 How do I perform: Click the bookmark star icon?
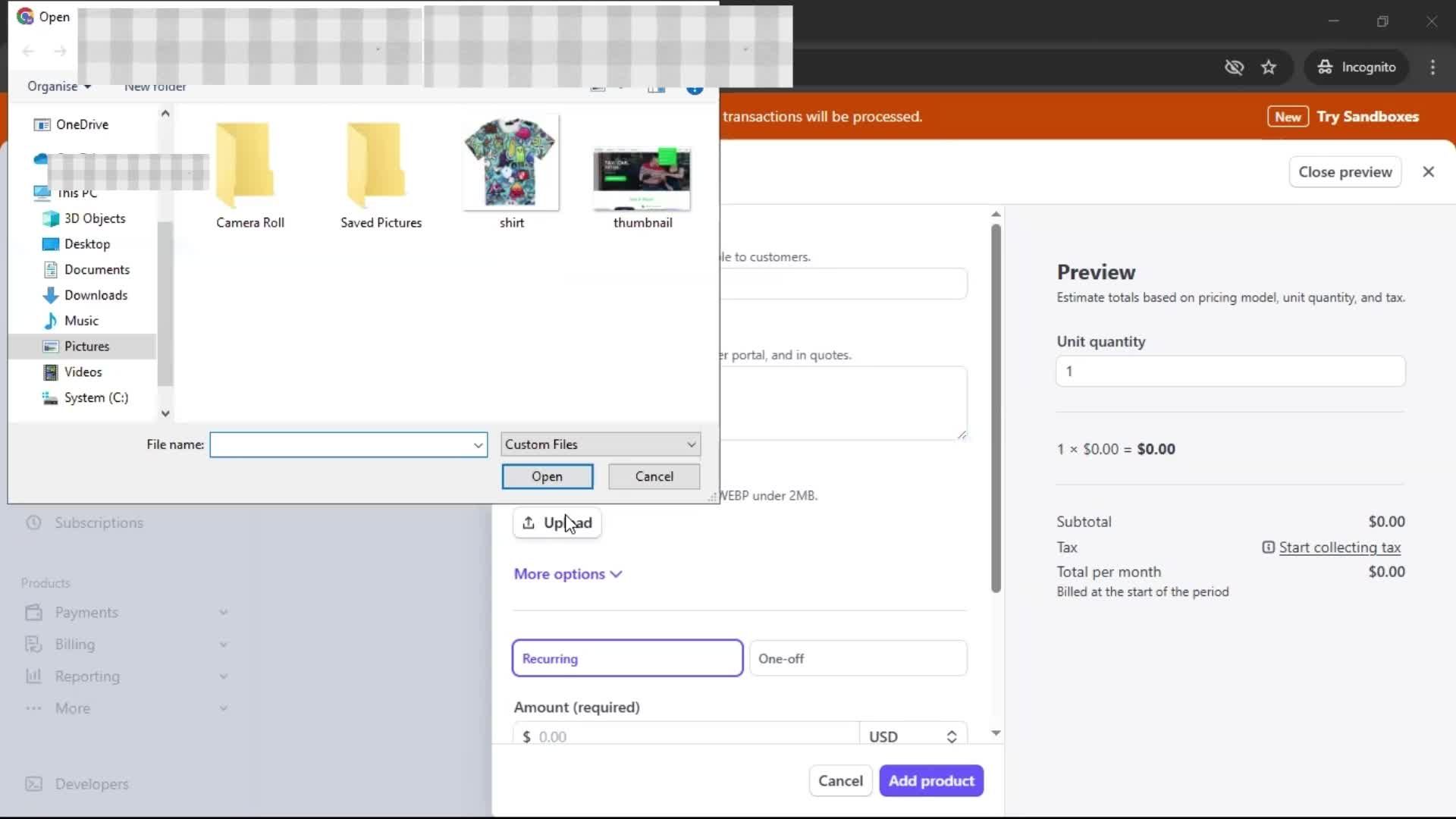point(1269,67)
